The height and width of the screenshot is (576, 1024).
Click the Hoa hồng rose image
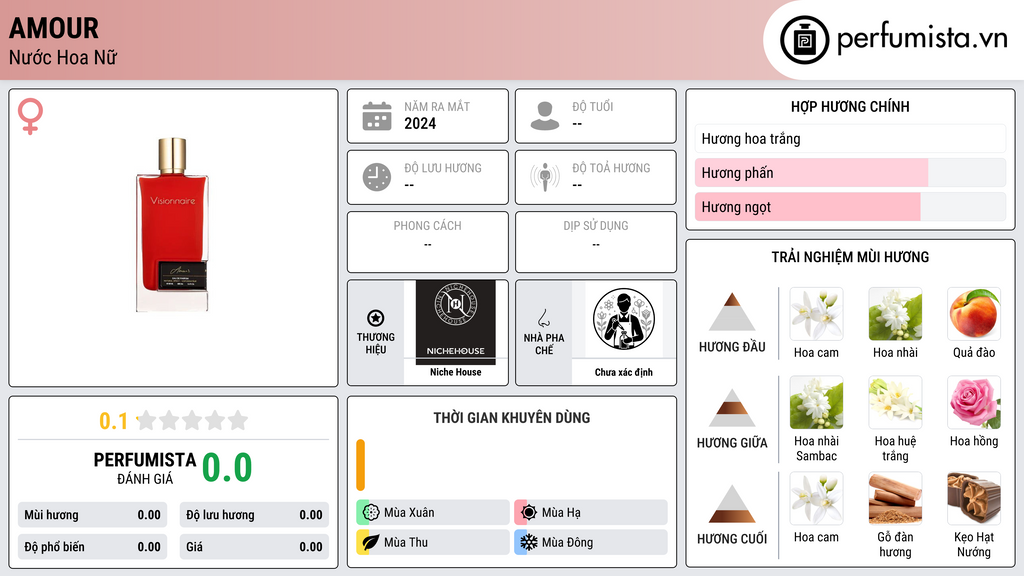(974, 402)
